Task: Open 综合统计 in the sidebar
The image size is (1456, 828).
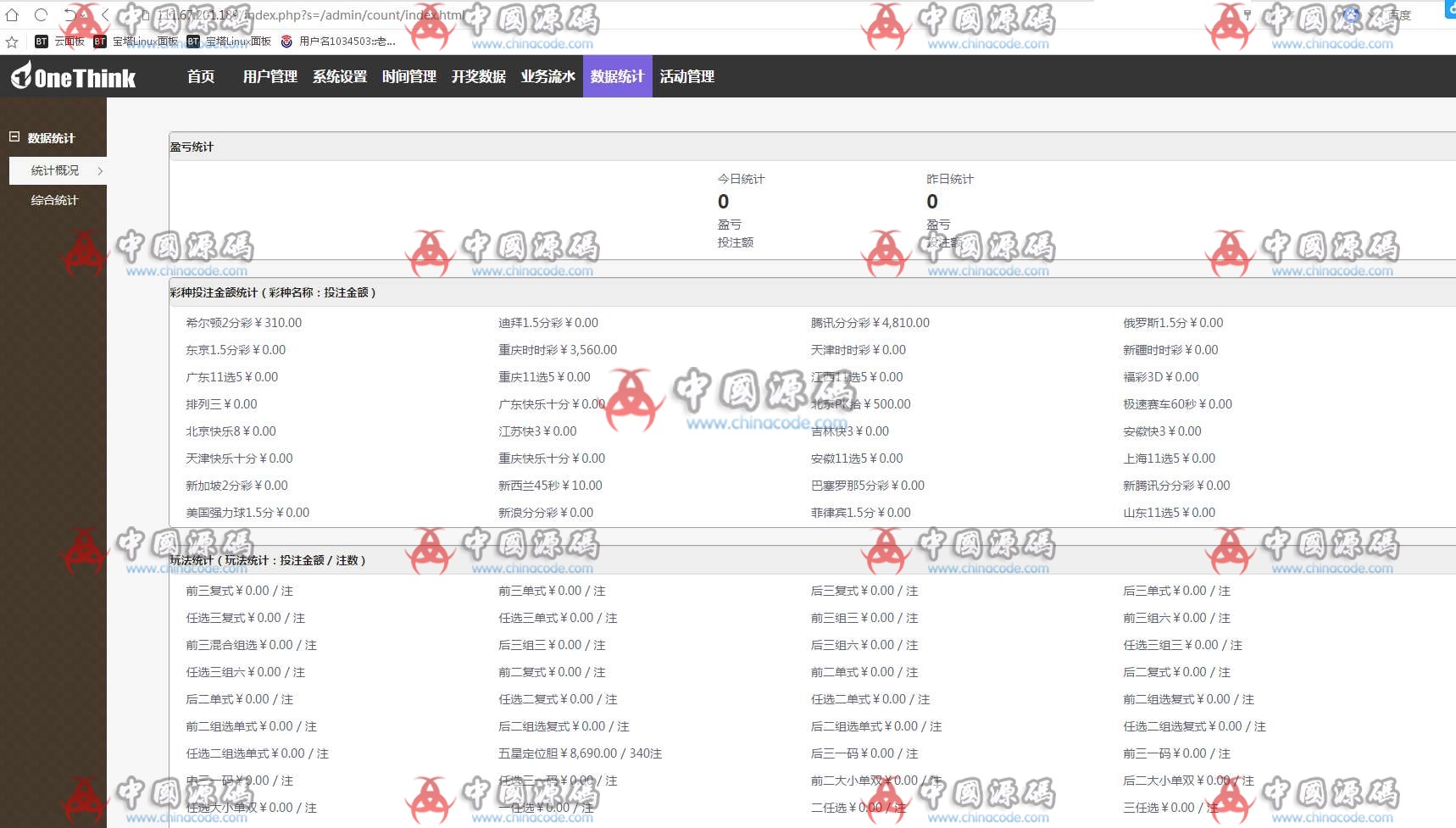Action: (55, 200)
